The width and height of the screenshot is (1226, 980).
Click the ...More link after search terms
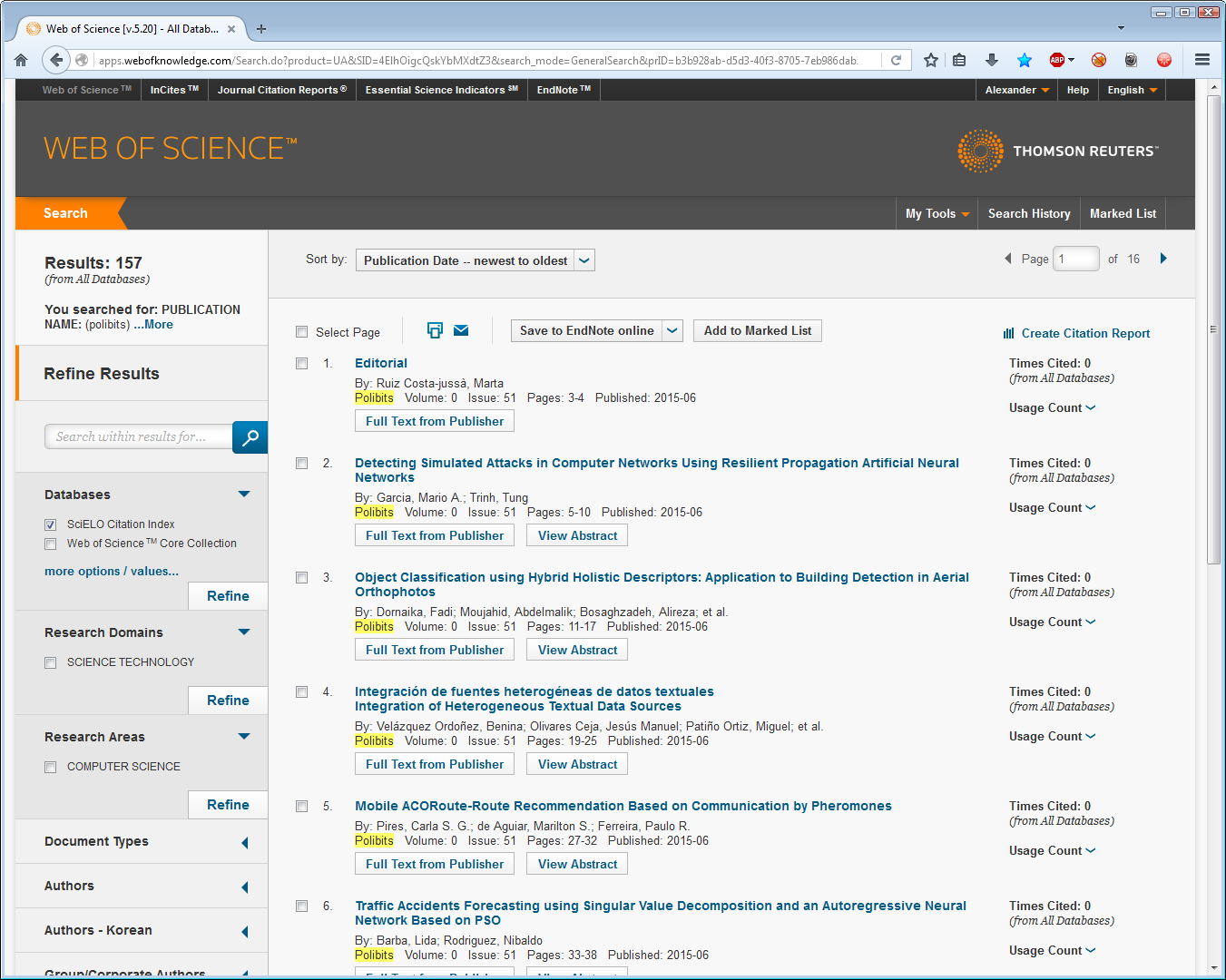click(153, 324)
